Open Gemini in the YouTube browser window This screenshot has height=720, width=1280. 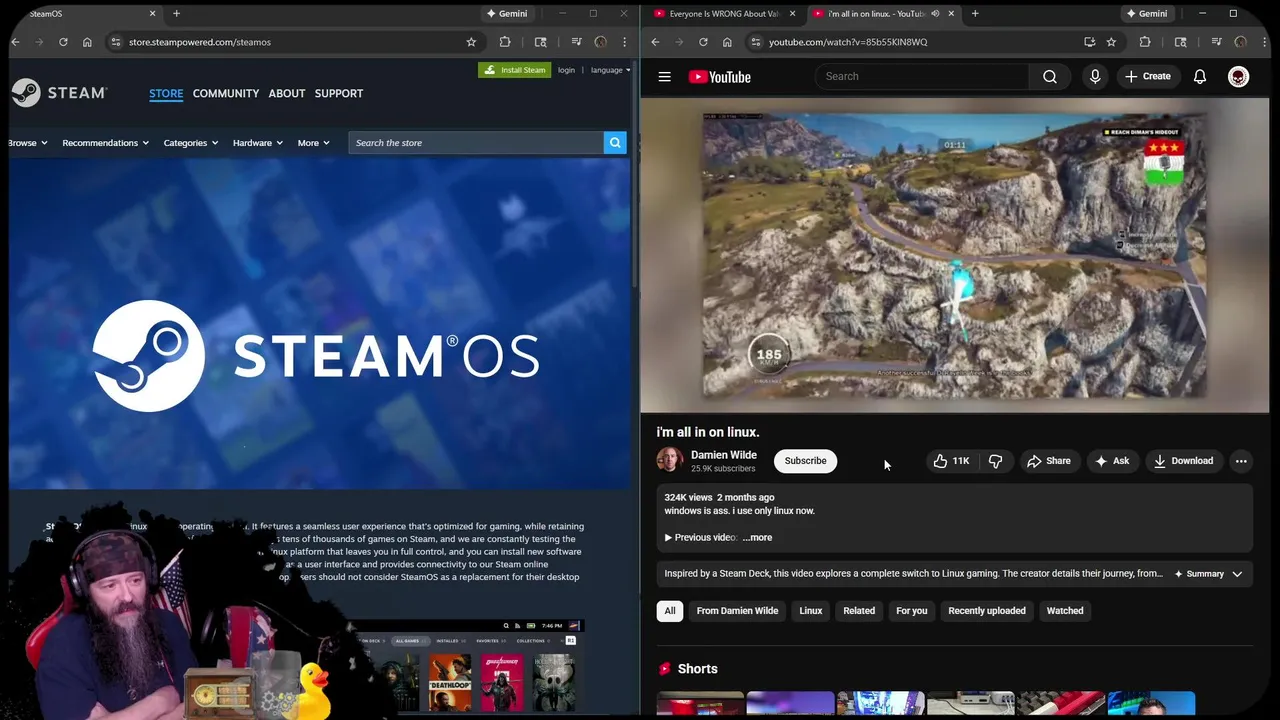click(1146, 13)
